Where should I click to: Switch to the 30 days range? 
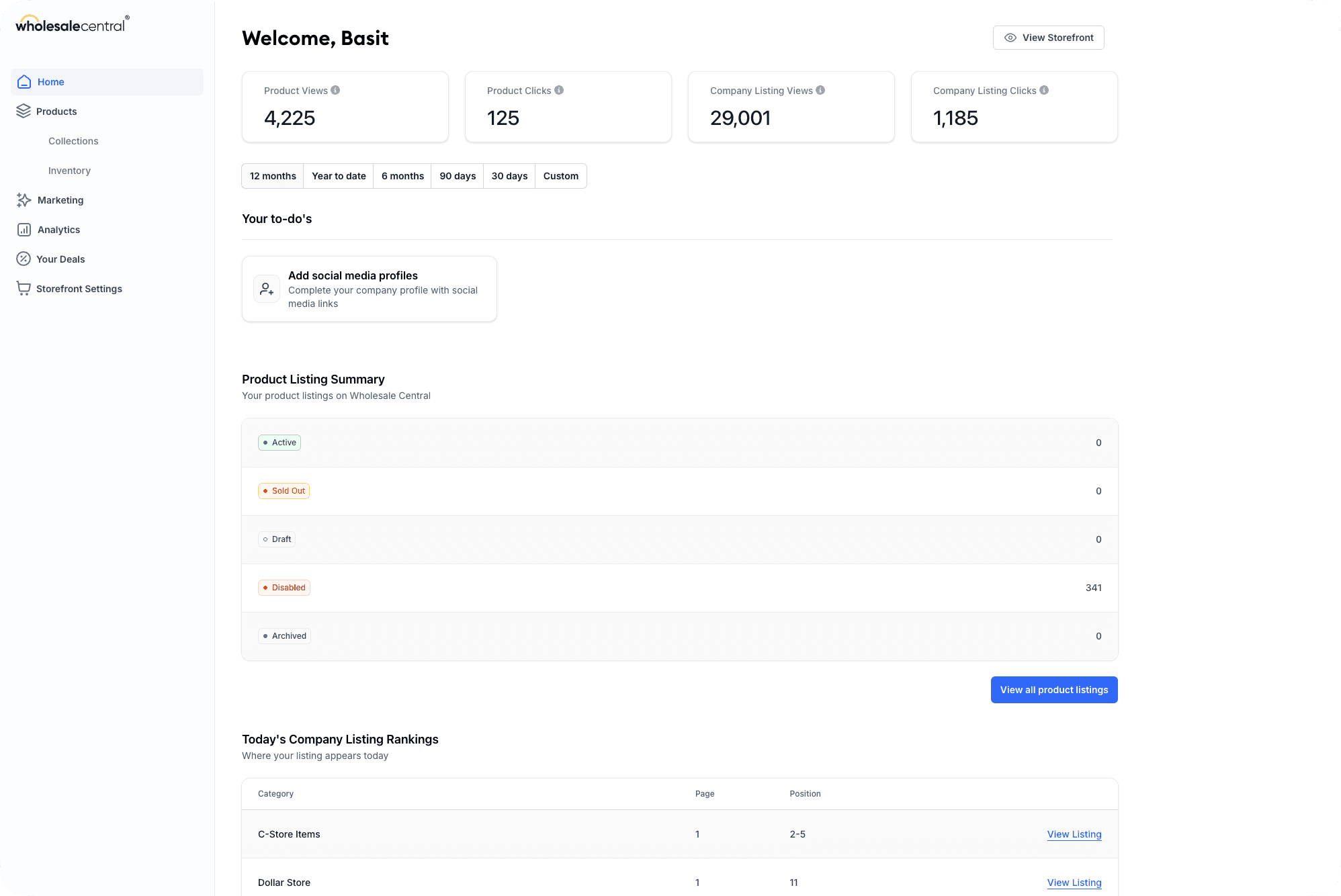point(509,176)
